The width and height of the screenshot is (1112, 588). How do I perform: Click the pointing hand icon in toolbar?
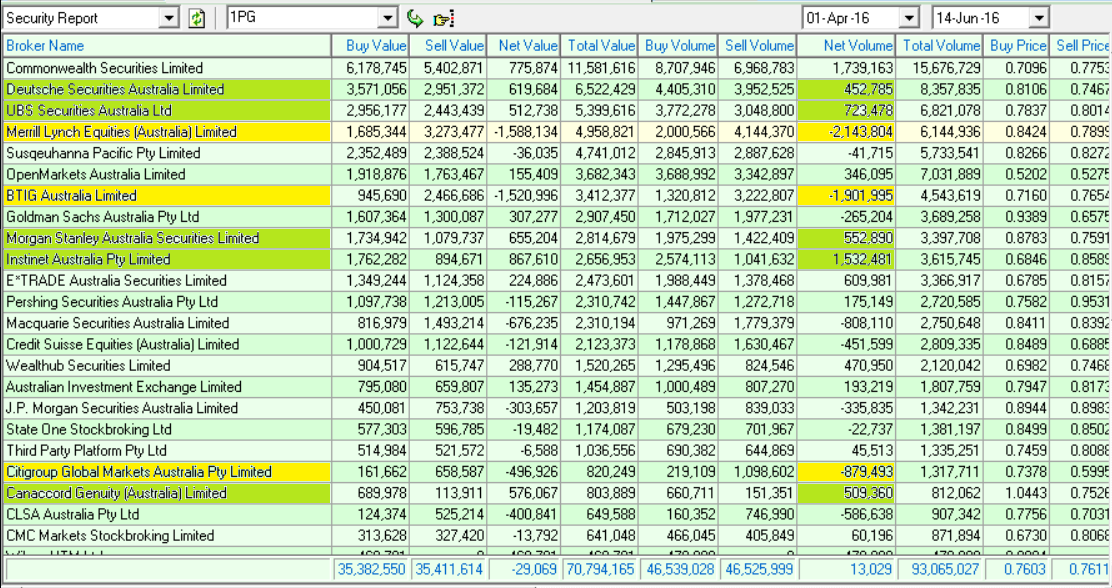click(x=444, y=18)
